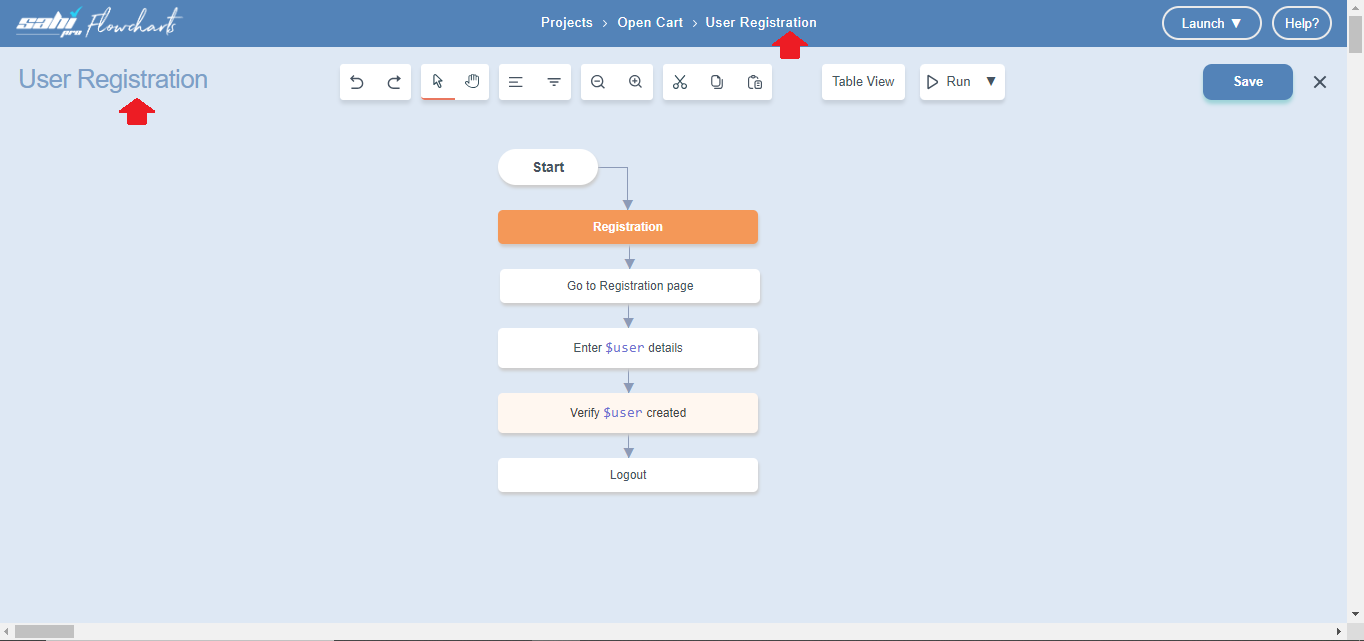
Task: Save the flowchart
Action: pyautogui.click(x=1247, y=82)
